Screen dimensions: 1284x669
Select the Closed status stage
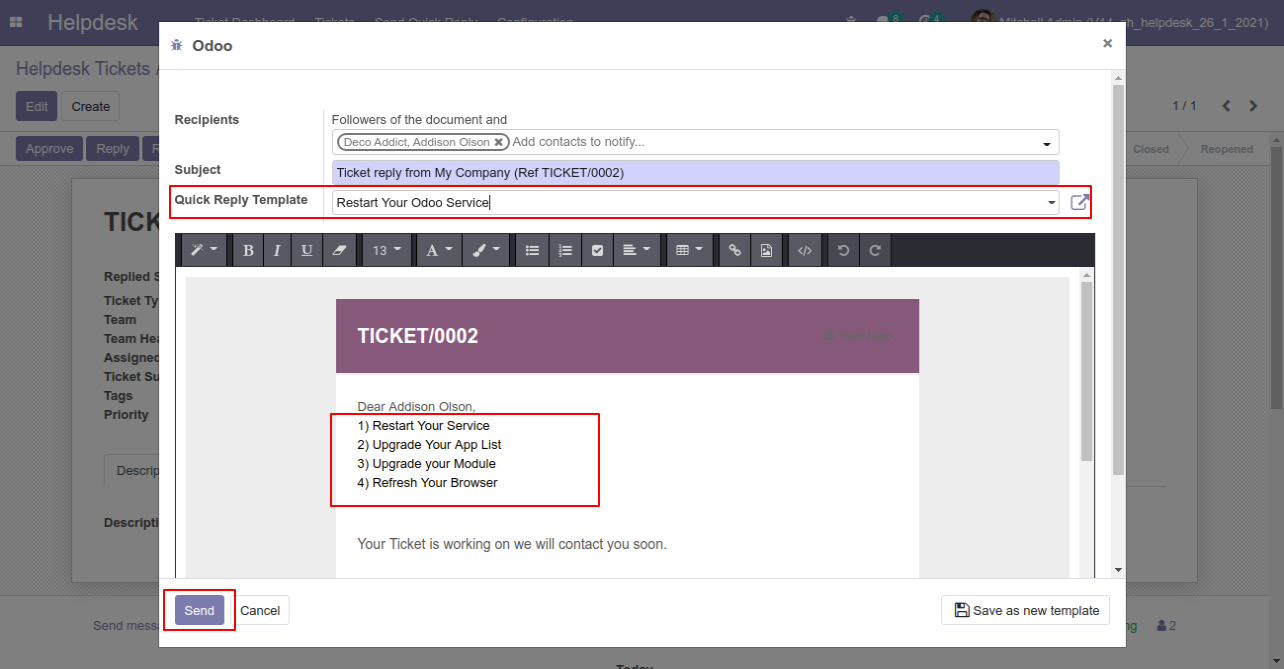click(x=1151, y=149)
